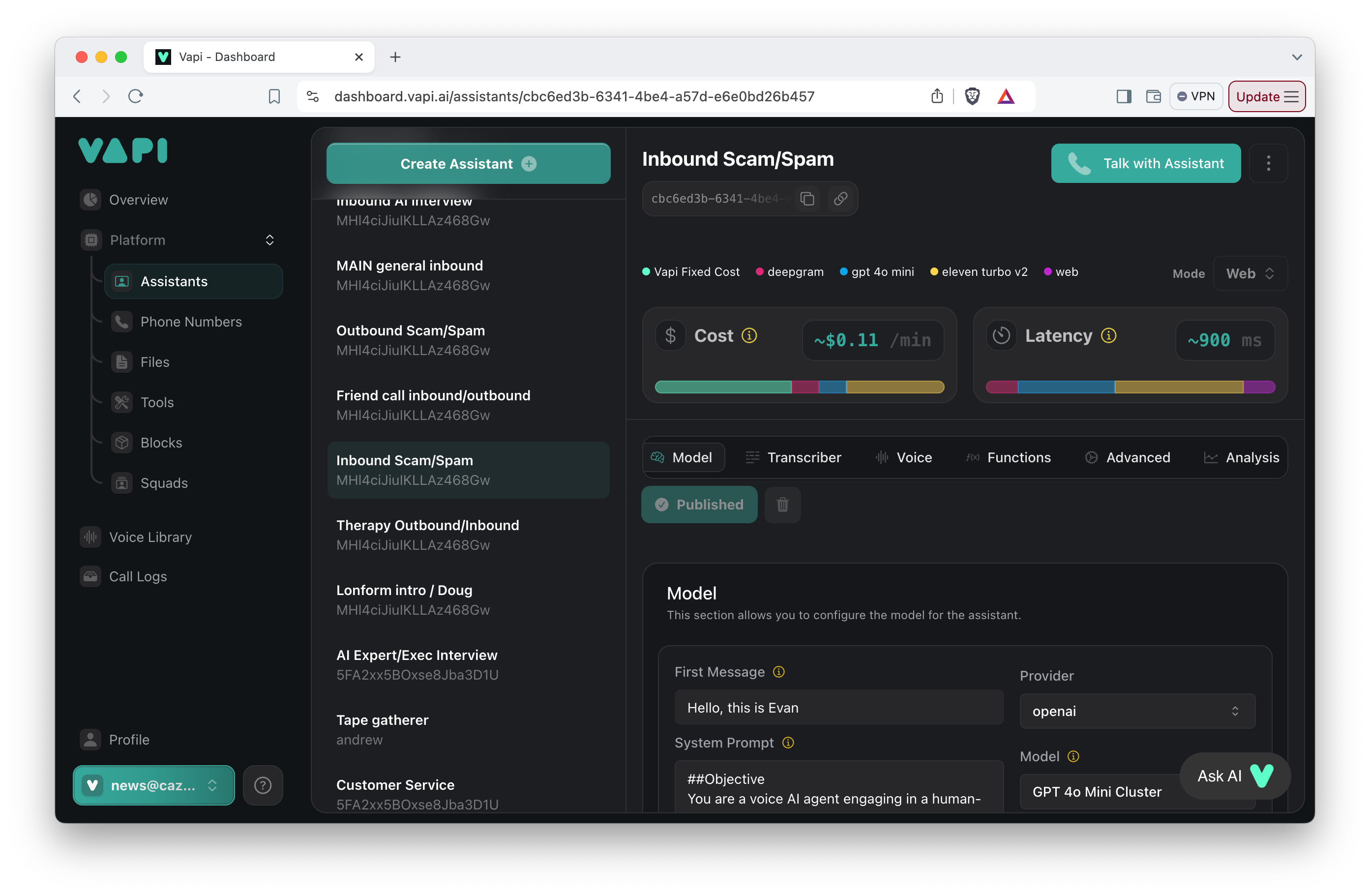This screenshot has height=896, width=1370.
Task: Click the Create Assistant button
Action: 468,164
